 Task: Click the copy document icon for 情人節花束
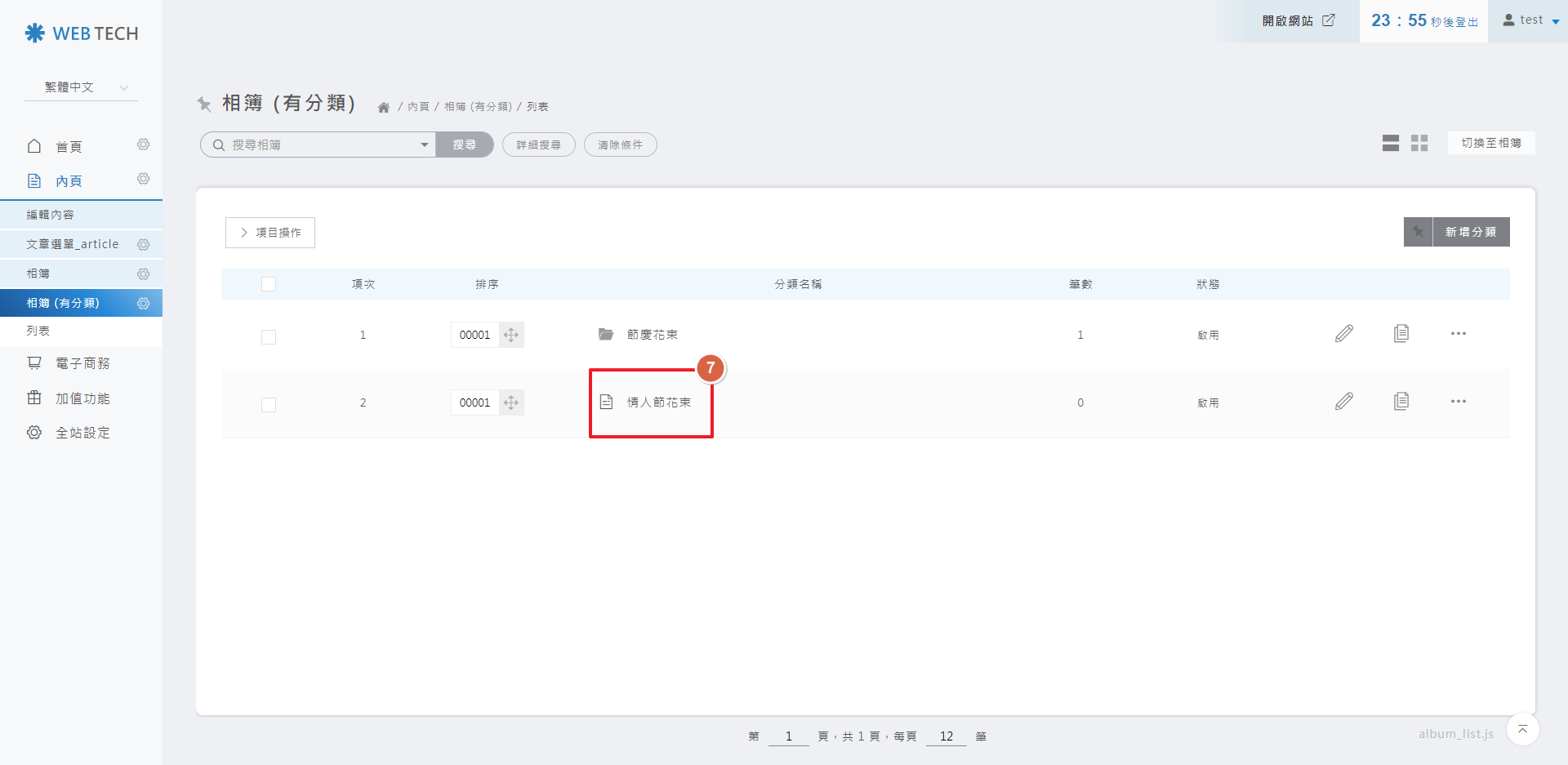click(x=1401, y=402)
